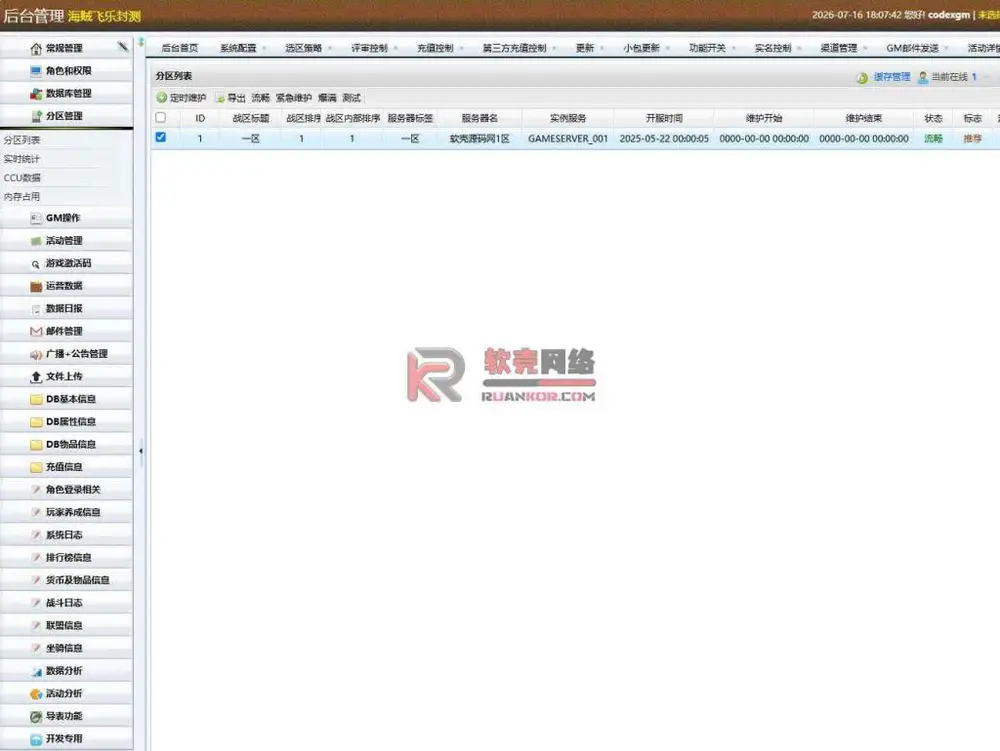
Task: Open the 内存占用 sidebar link
Action: click(22, 196)
